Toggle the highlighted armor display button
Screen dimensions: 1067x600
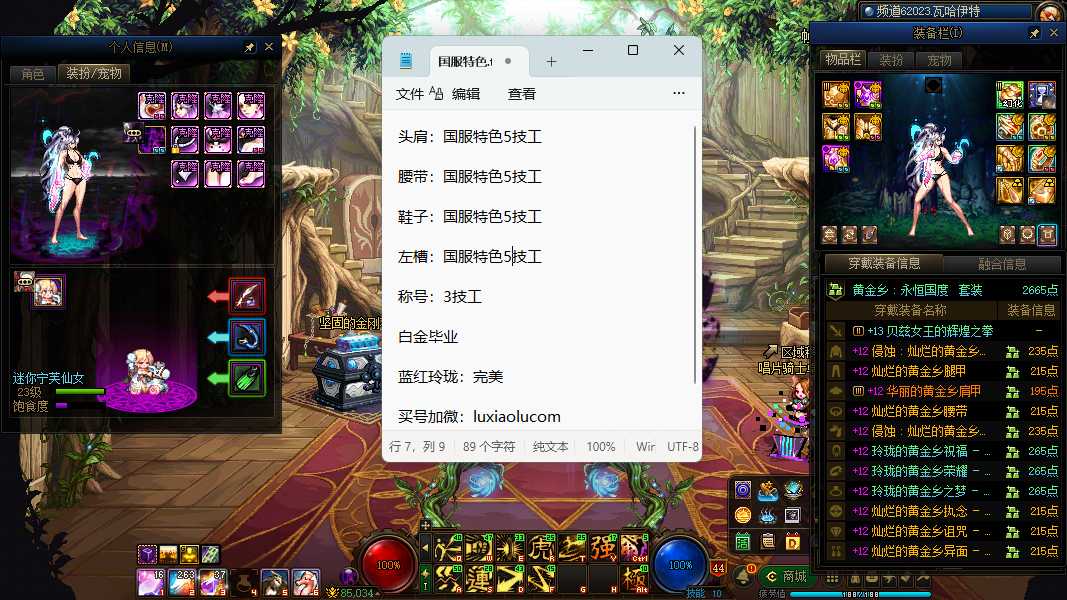pos(1046,234)
